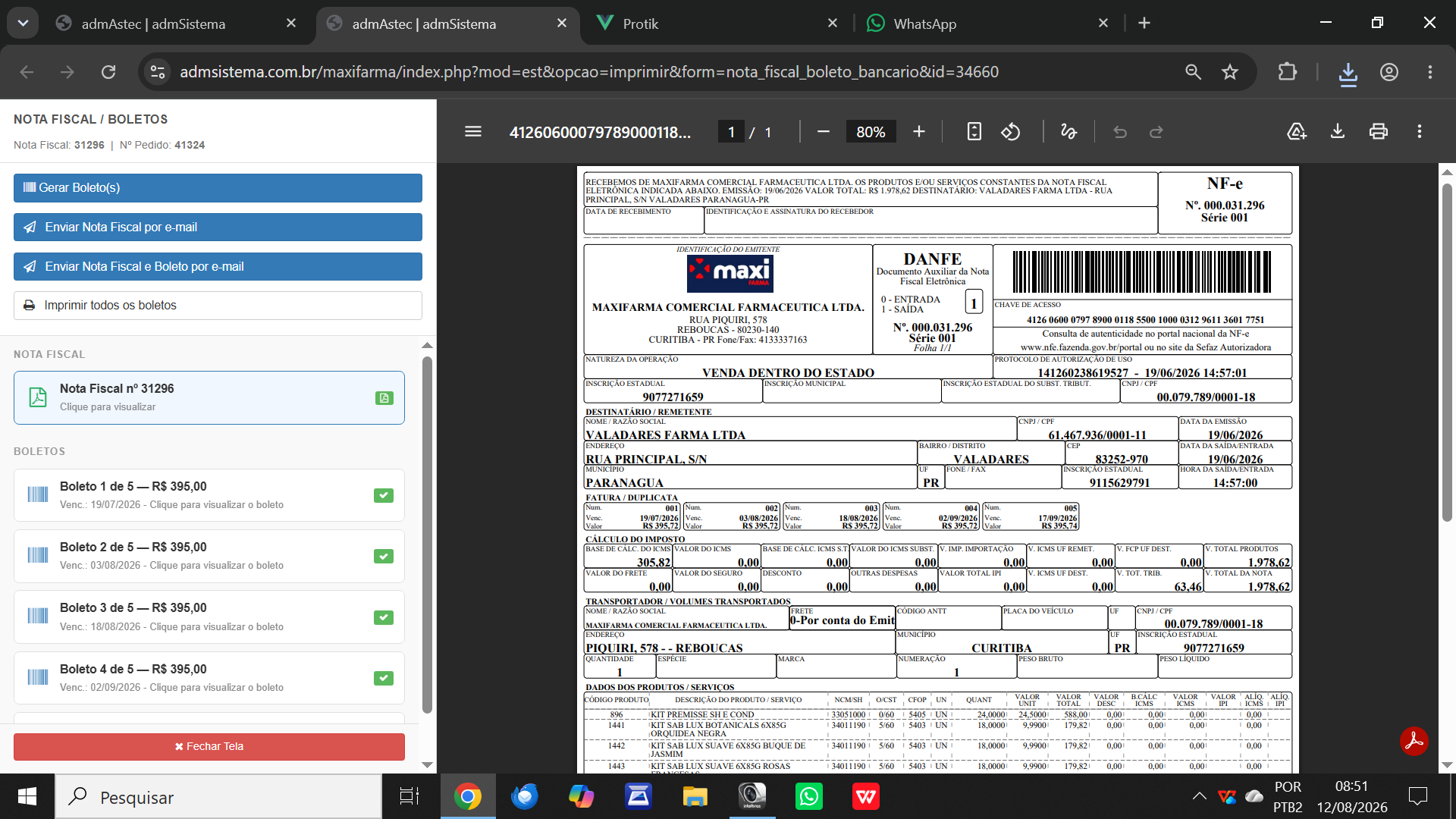Zoom out the PDF document
Screen dimensions: 1456x819
[824, 132]
